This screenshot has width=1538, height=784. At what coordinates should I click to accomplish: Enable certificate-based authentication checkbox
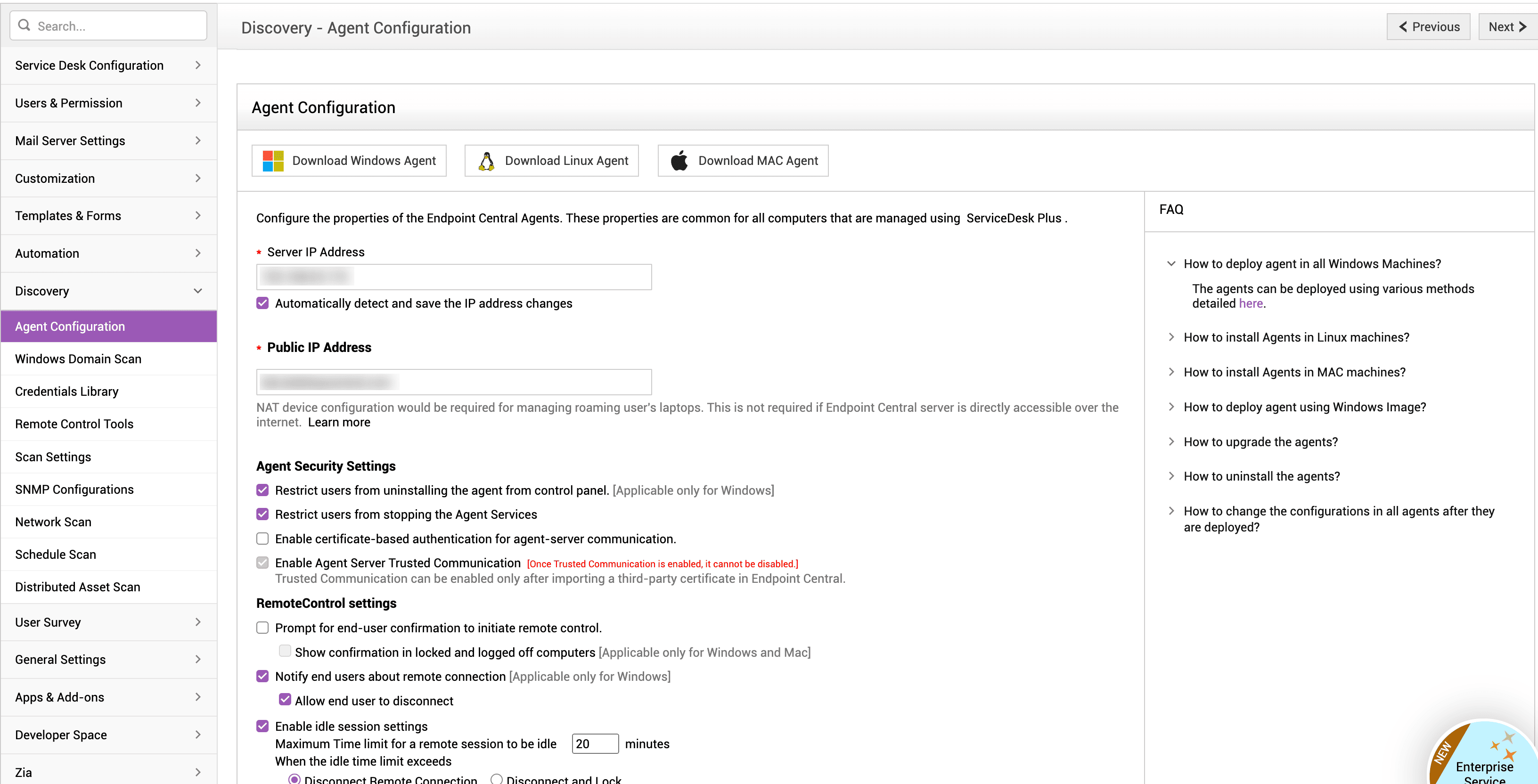pos(262,539)
